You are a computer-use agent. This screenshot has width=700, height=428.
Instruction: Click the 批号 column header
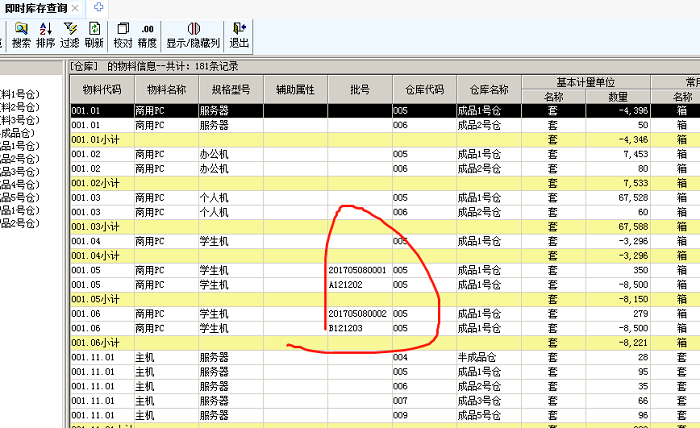point(359,89)
